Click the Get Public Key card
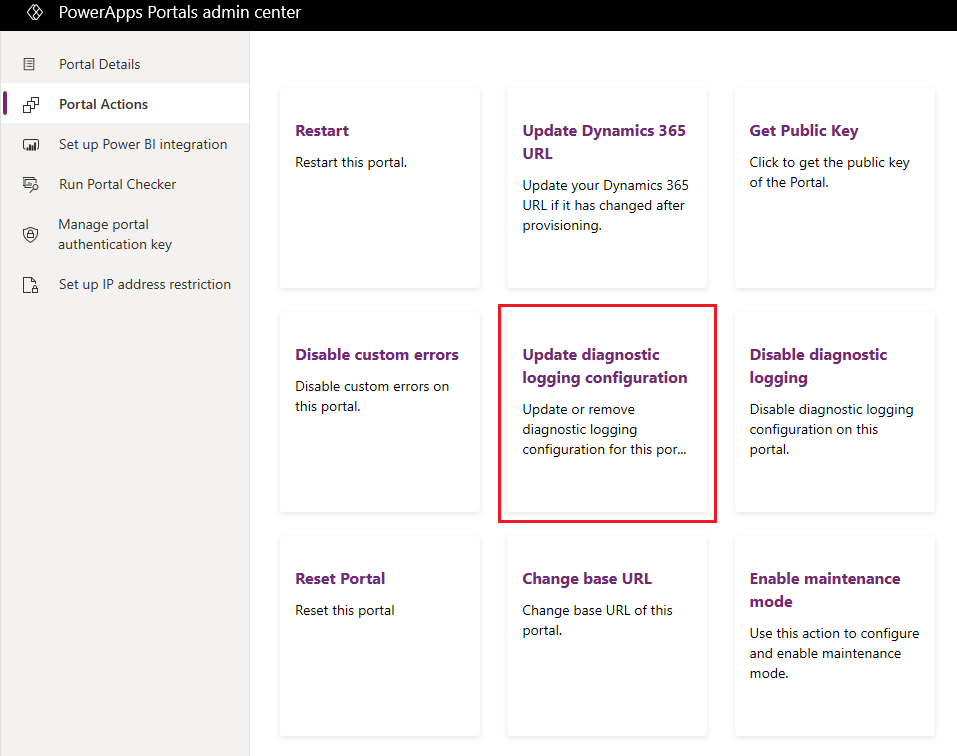The image size is (957, 756). coord(834,188)
